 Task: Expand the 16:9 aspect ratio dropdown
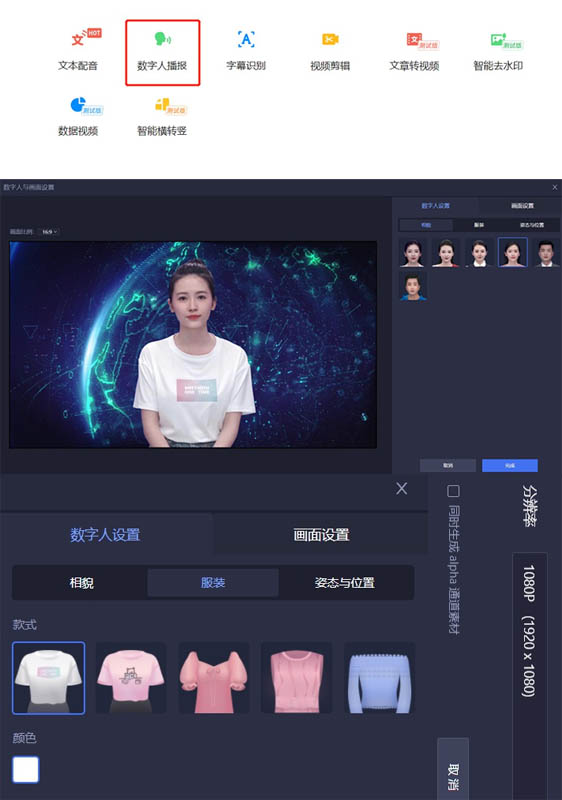(x=49, y=232)
